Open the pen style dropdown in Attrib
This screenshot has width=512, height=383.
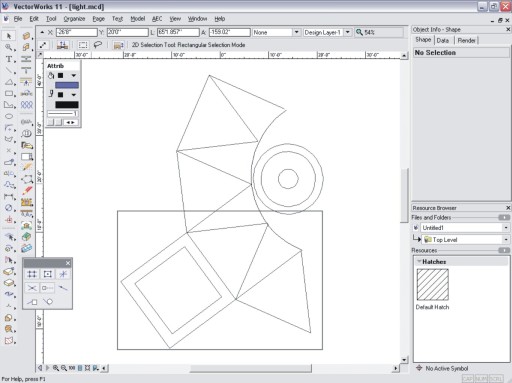pos(73,95)
